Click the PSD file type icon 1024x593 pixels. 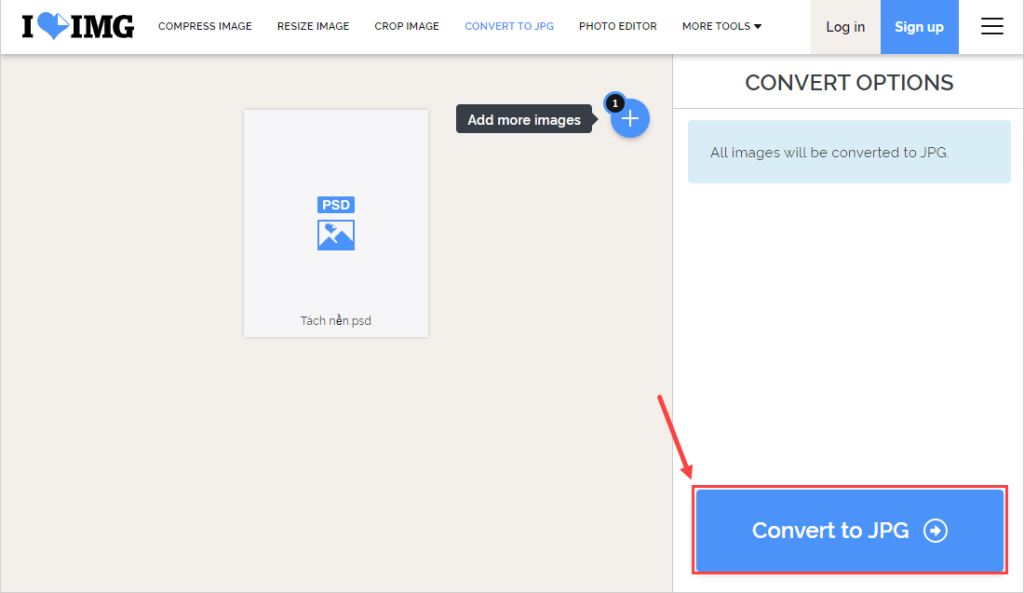tap(336, 222)
